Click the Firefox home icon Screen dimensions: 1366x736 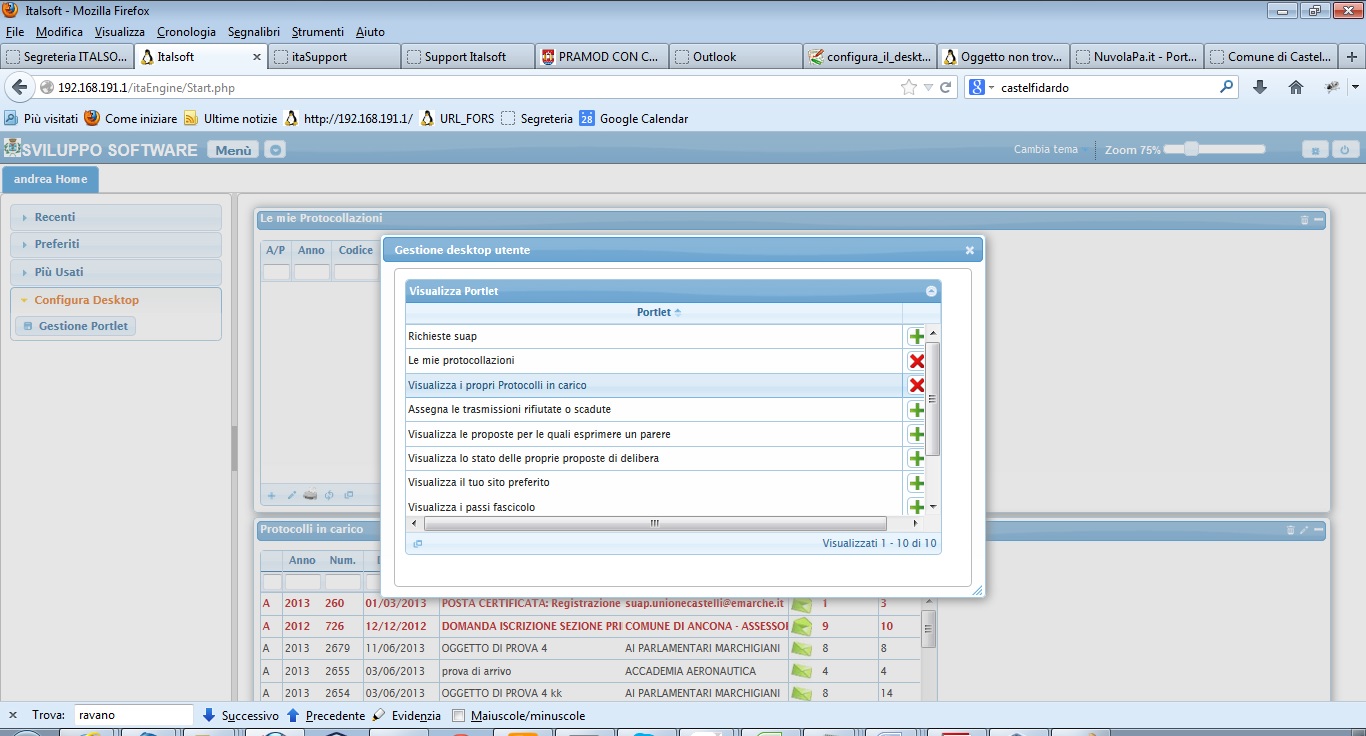1296,87
